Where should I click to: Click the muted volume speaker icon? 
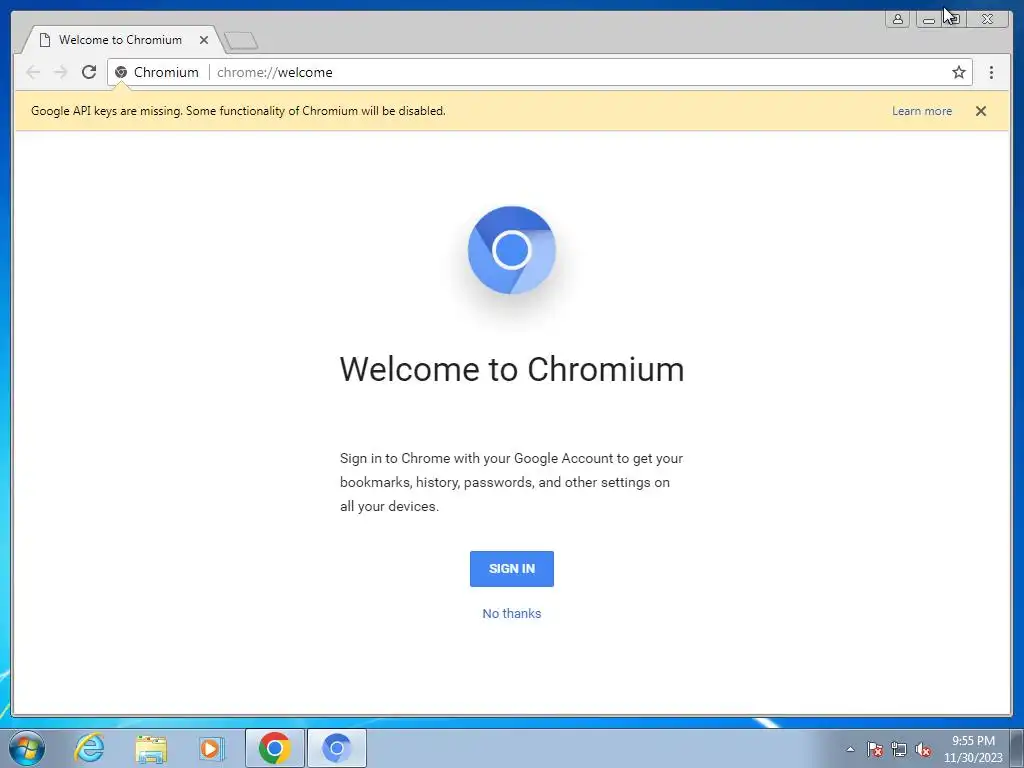(x=923, y=749)
